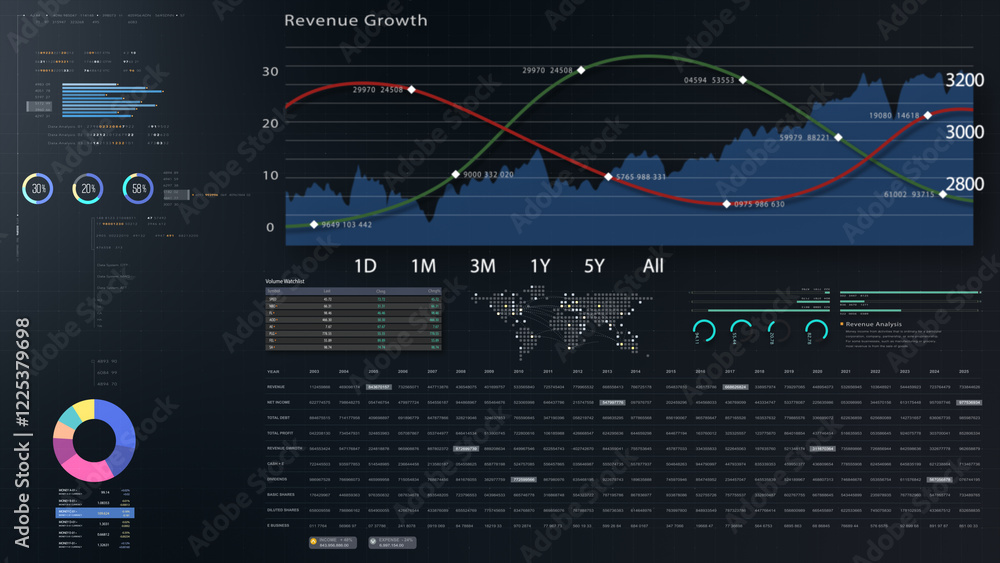Click the 55.44 teal ring gauge
This screenshot has height=563, width=1000.
[x=740, y=331]
